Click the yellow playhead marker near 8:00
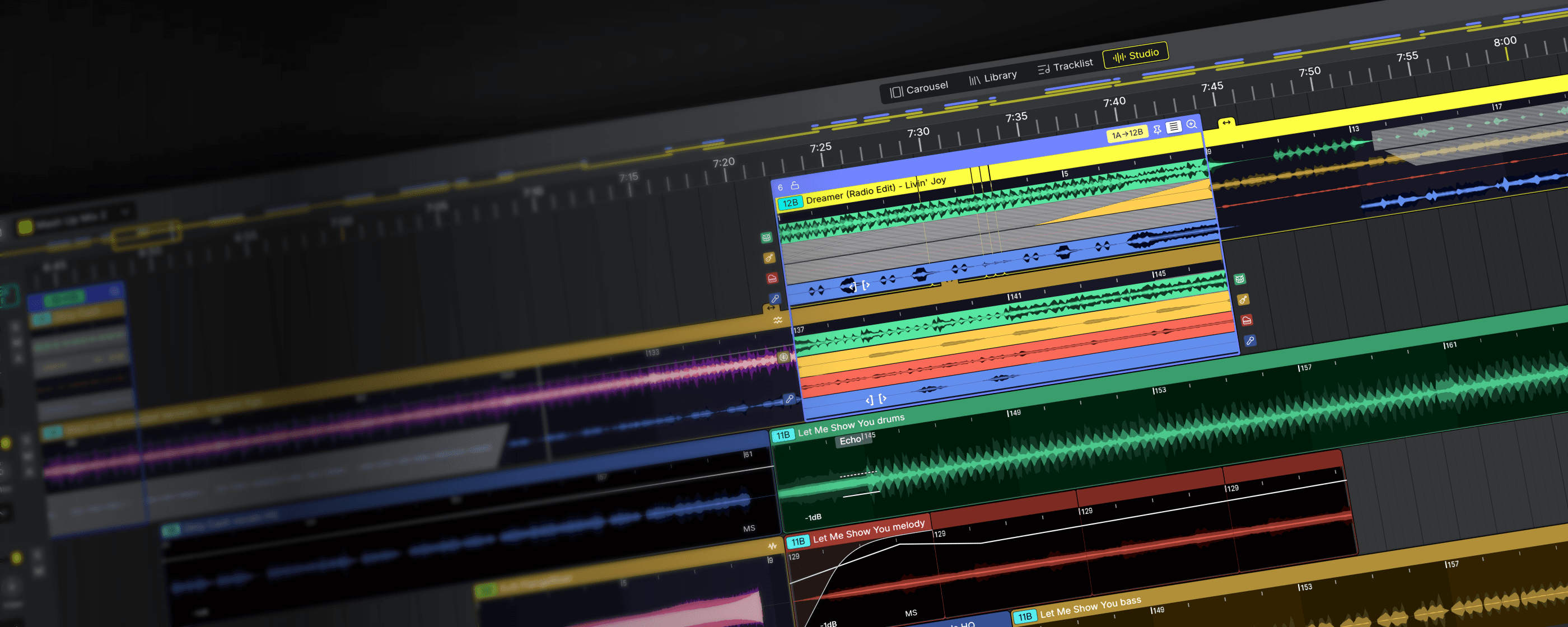The width and height of the screenshot is (1568, 627). coord(1507,54)
